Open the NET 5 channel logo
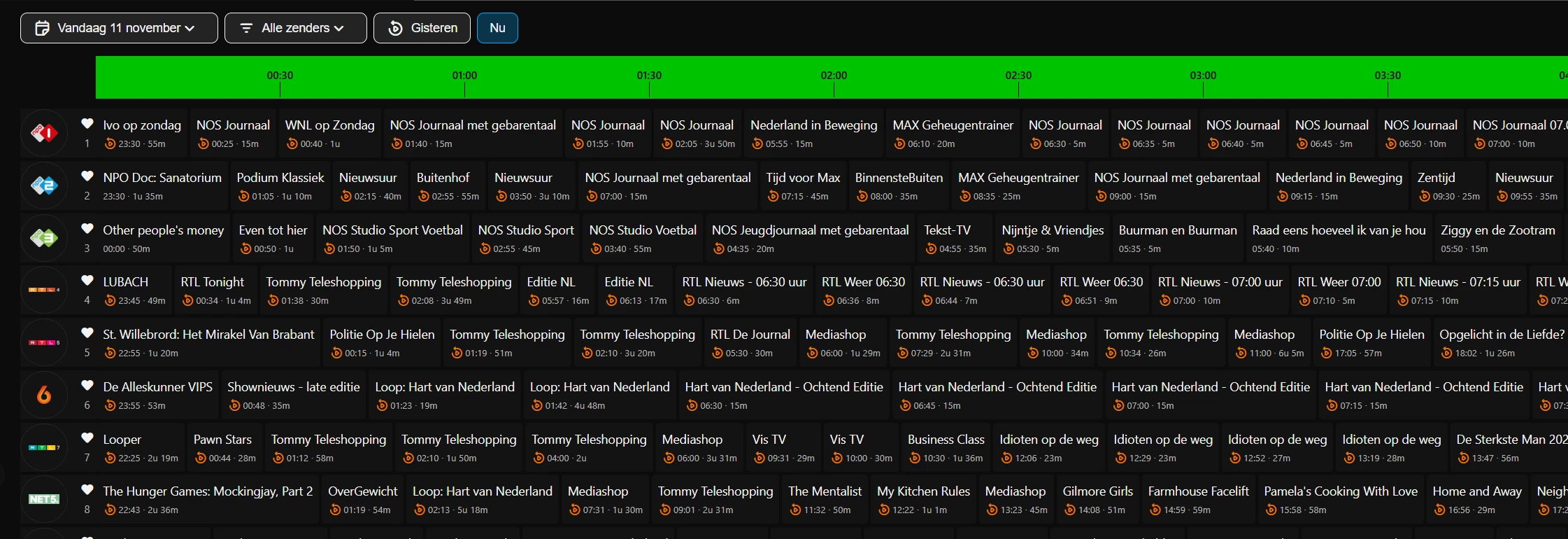The image size is (1568, 539). point(44,499)
